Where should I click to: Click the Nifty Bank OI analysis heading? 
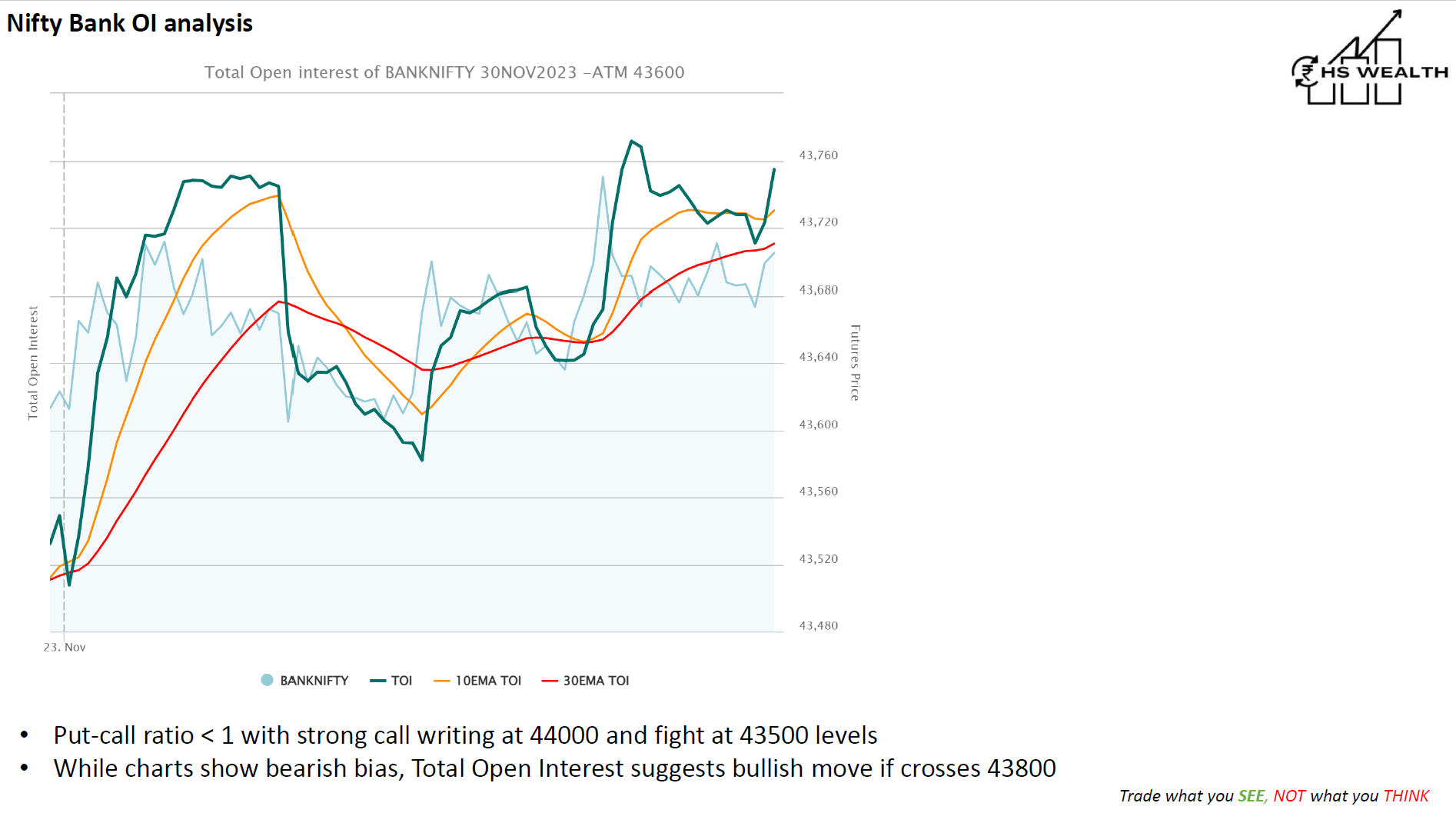point(130,23)
